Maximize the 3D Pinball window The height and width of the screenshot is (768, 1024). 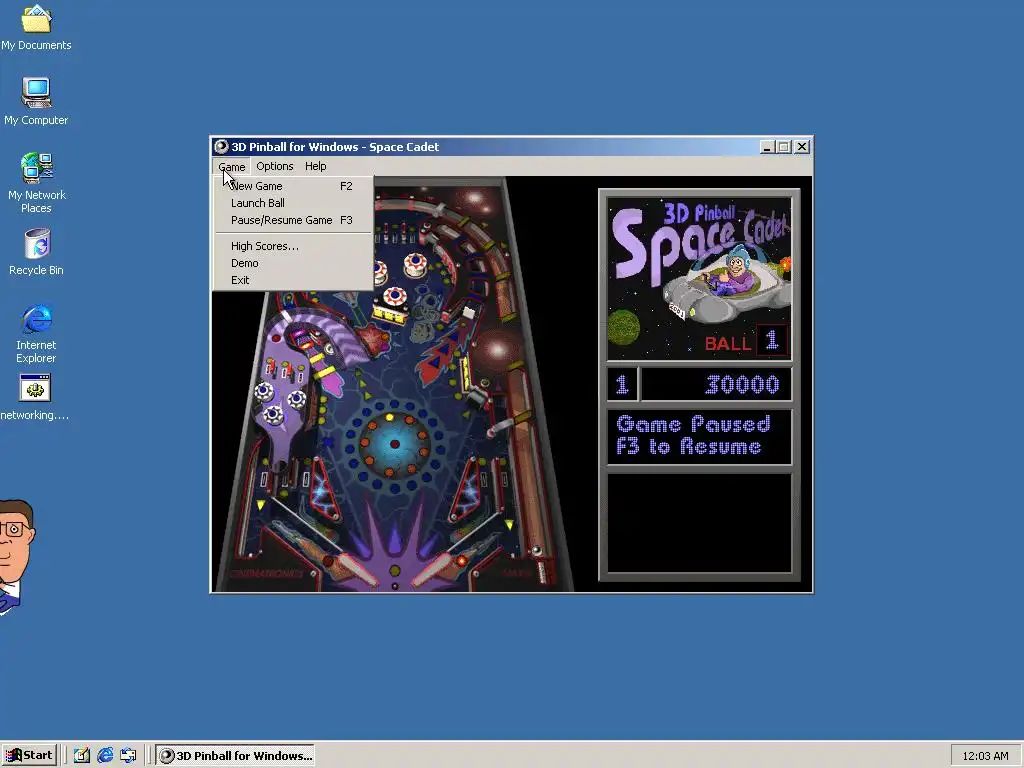(784, 147)
